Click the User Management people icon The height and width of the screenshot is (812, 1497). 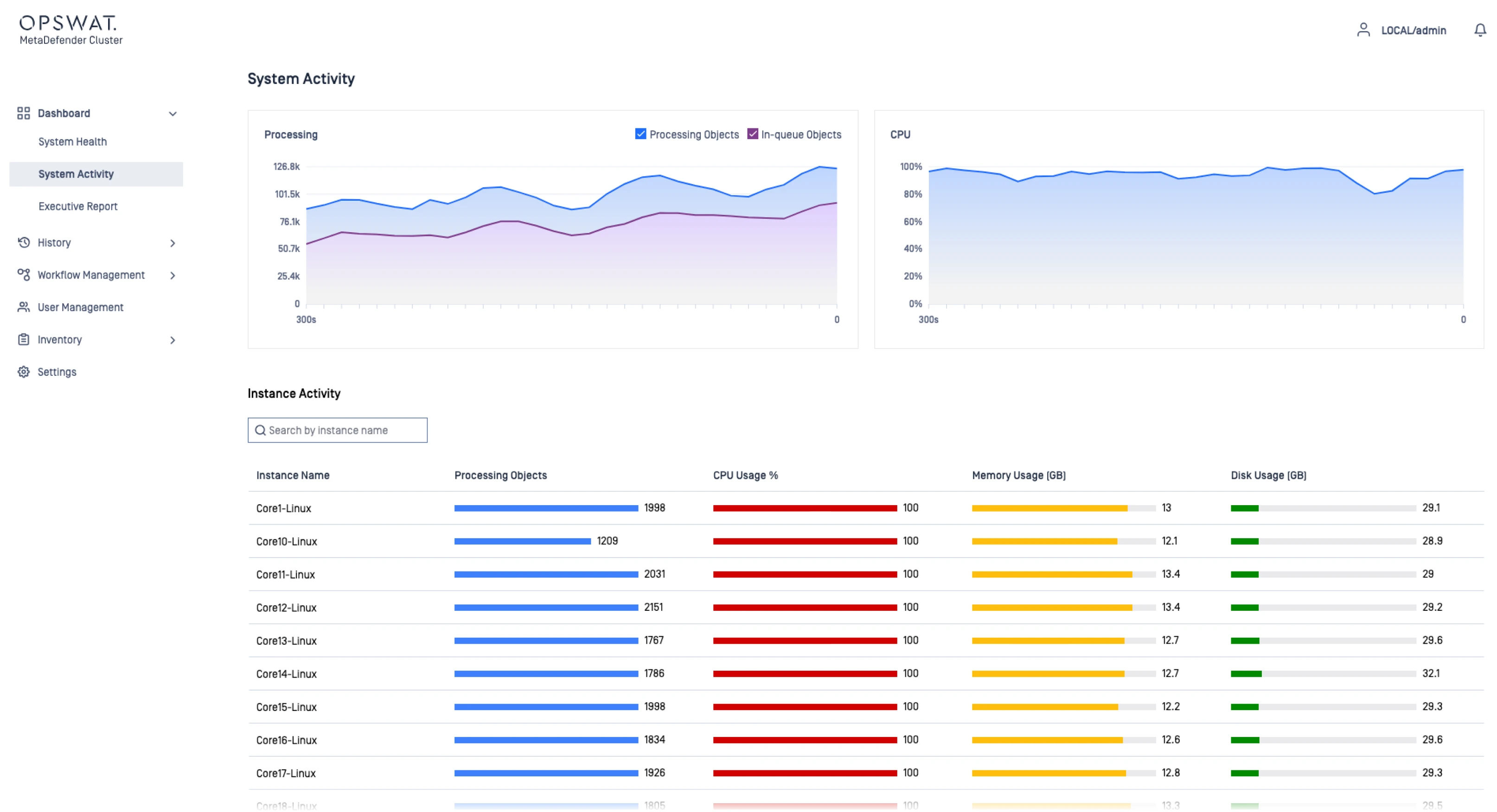[23, 307]
